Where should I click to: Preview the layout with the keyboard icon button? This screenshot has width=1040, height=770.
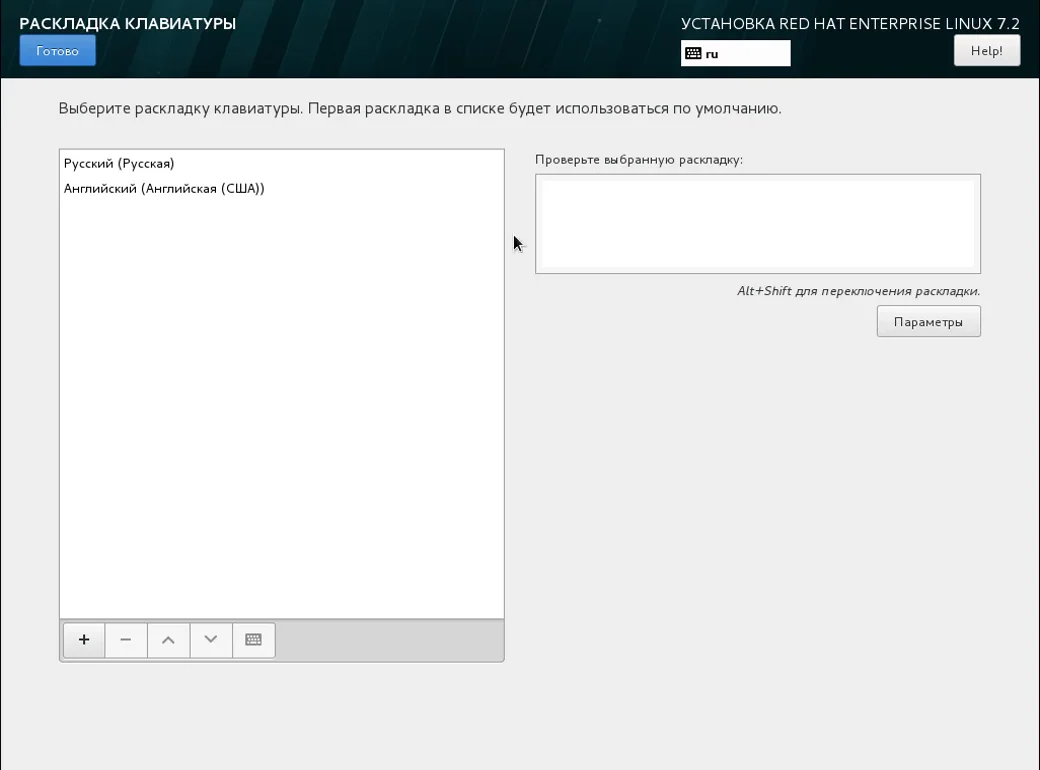coord(253,640)
